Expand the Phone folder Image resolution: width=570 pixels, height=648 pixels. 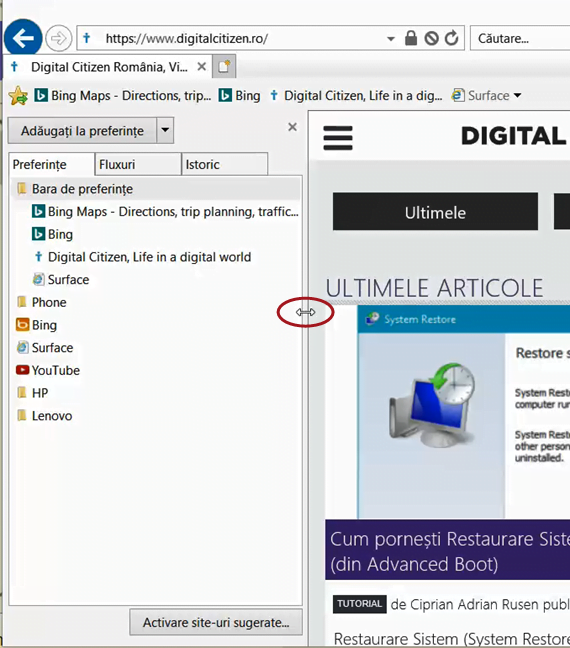(x=41, y=303)
